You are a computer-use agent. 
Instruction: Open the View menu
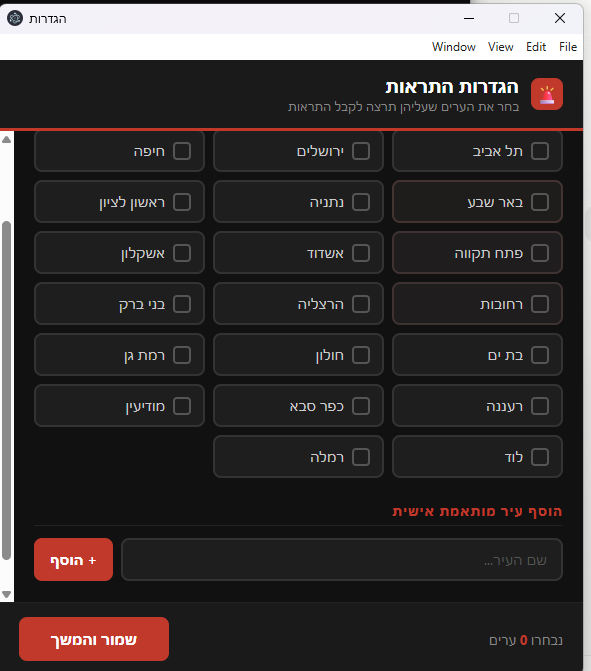click(x=501, y=47)
